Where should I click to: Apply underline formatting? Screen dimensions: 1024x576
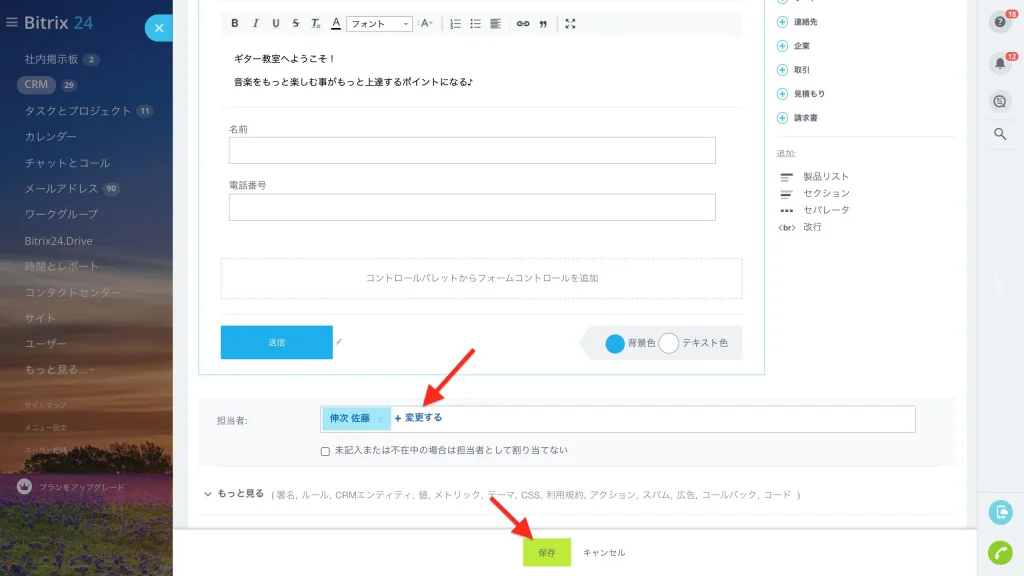276,24
